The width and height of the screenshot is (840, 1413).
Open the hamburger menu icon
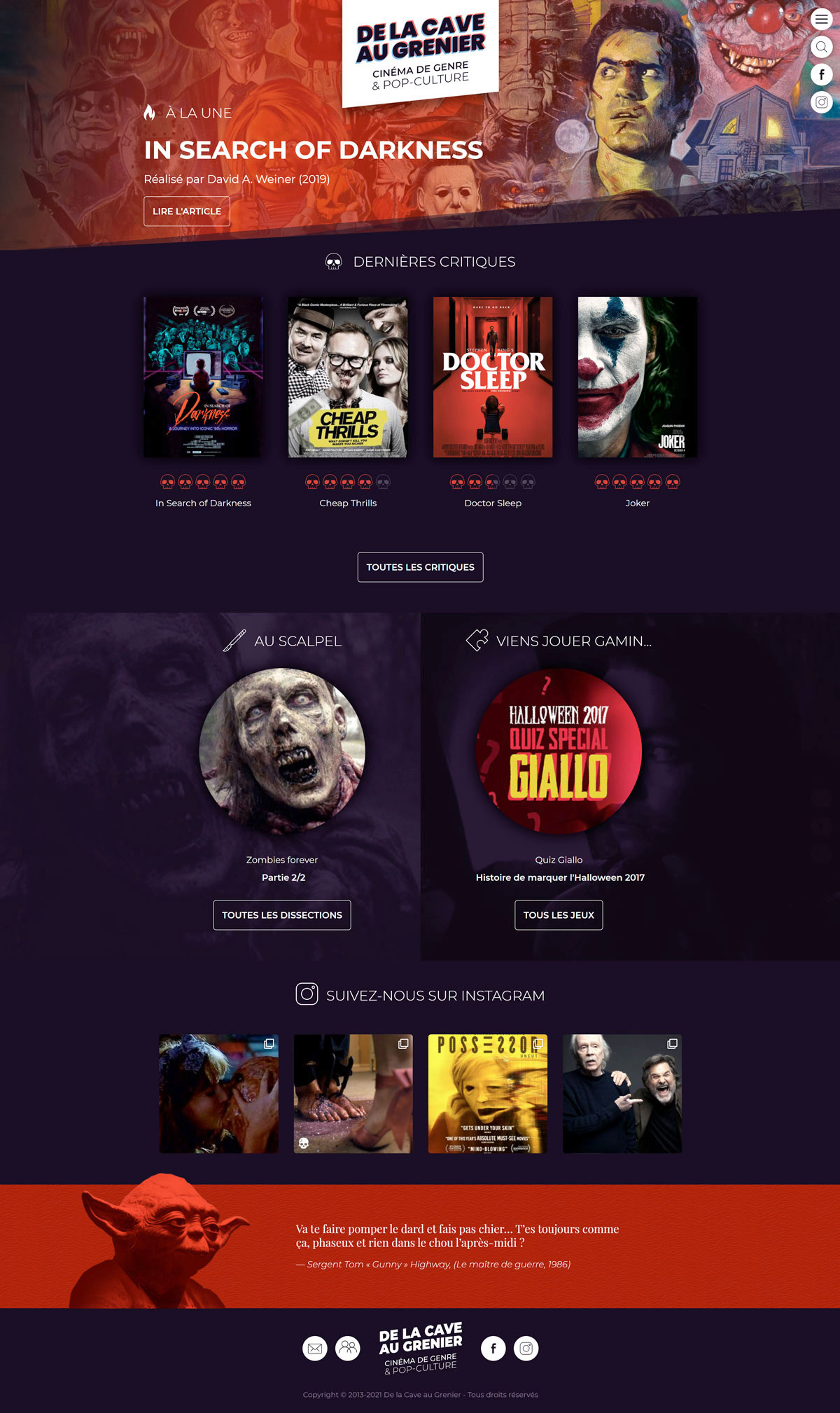point(821,19)
